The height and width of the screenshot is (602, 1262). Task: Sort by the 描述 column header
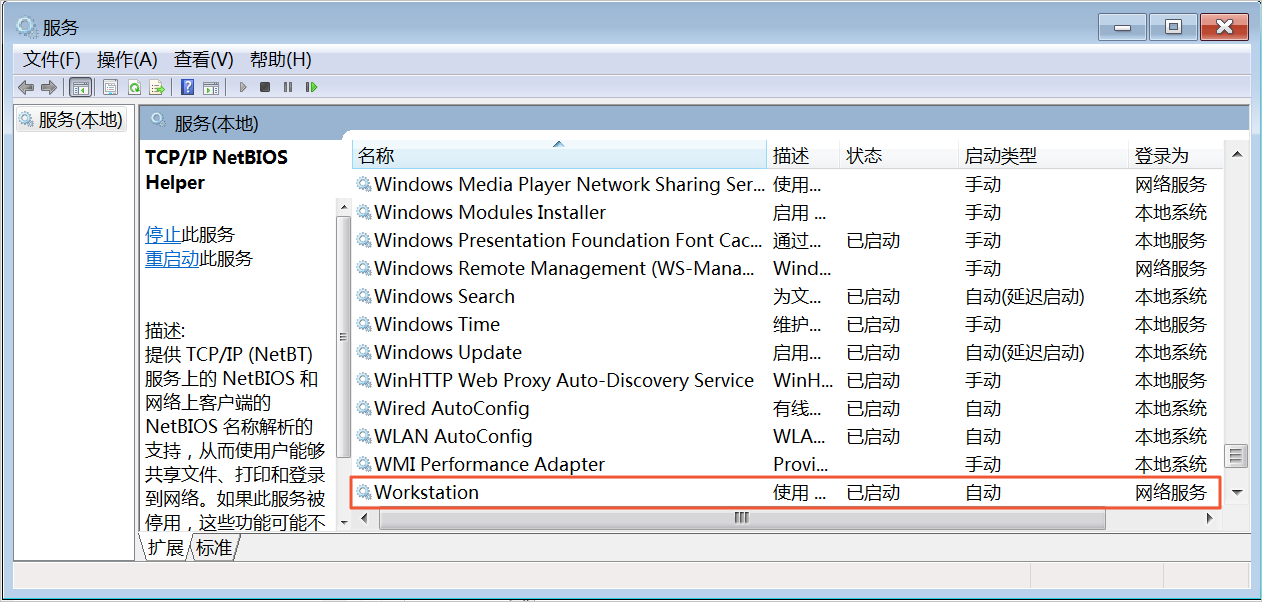803,155
